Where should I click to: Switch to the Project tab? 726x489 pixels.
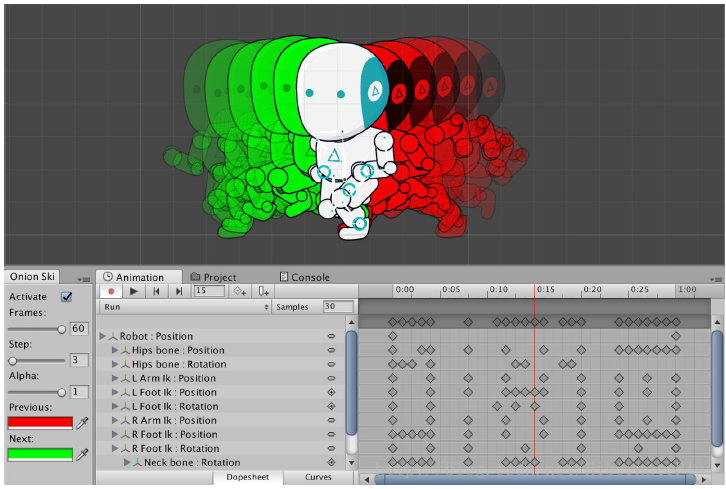(213, 277)
